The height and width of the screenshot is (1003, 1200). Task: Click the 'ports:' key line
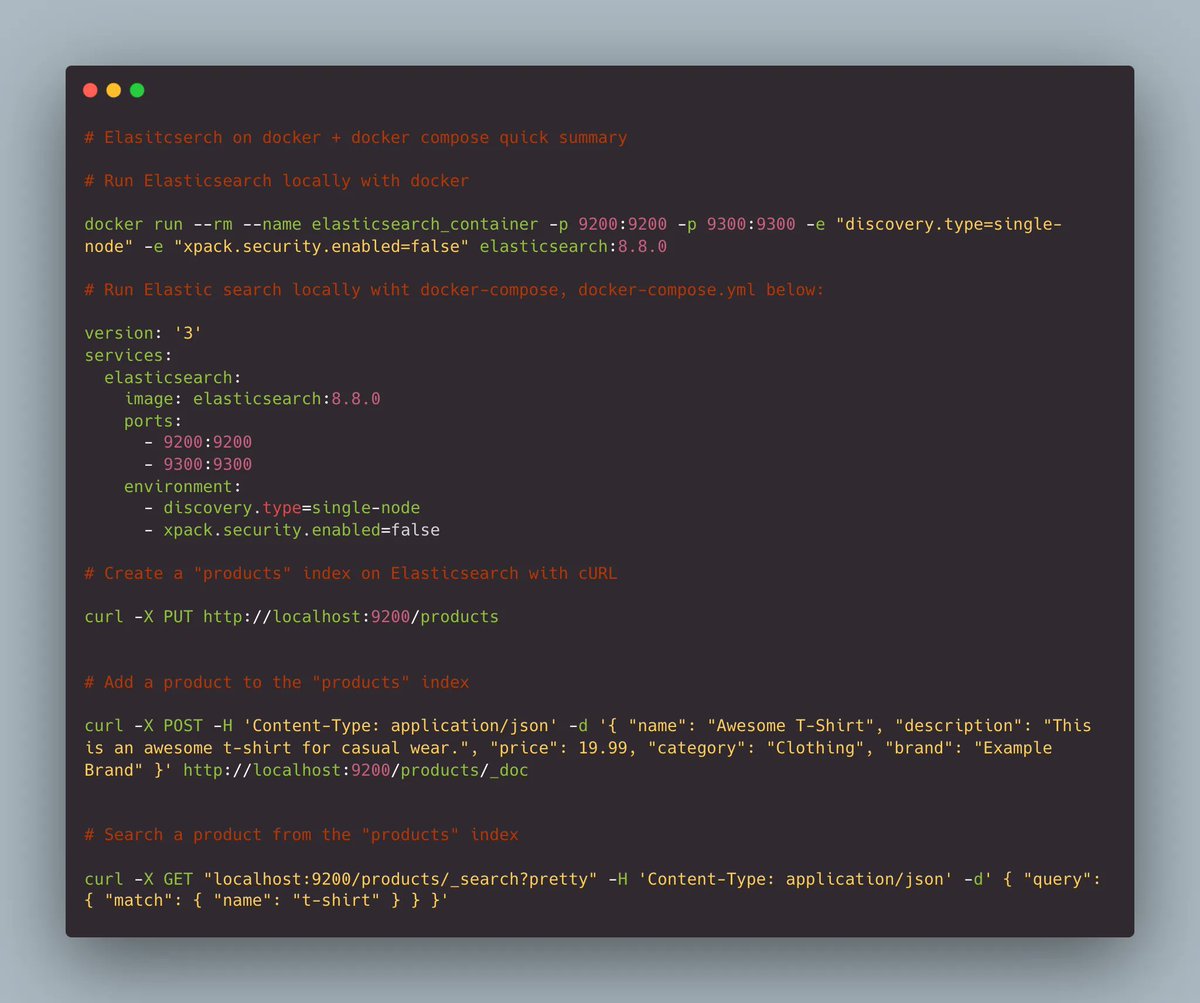click(x=153, y=421)
